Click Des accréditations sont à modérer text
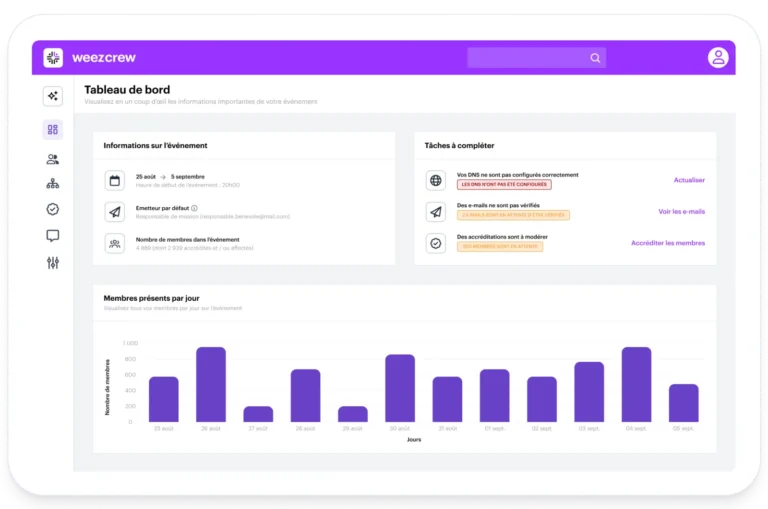This screenshot has height=509, width=768. coord(502,237)
